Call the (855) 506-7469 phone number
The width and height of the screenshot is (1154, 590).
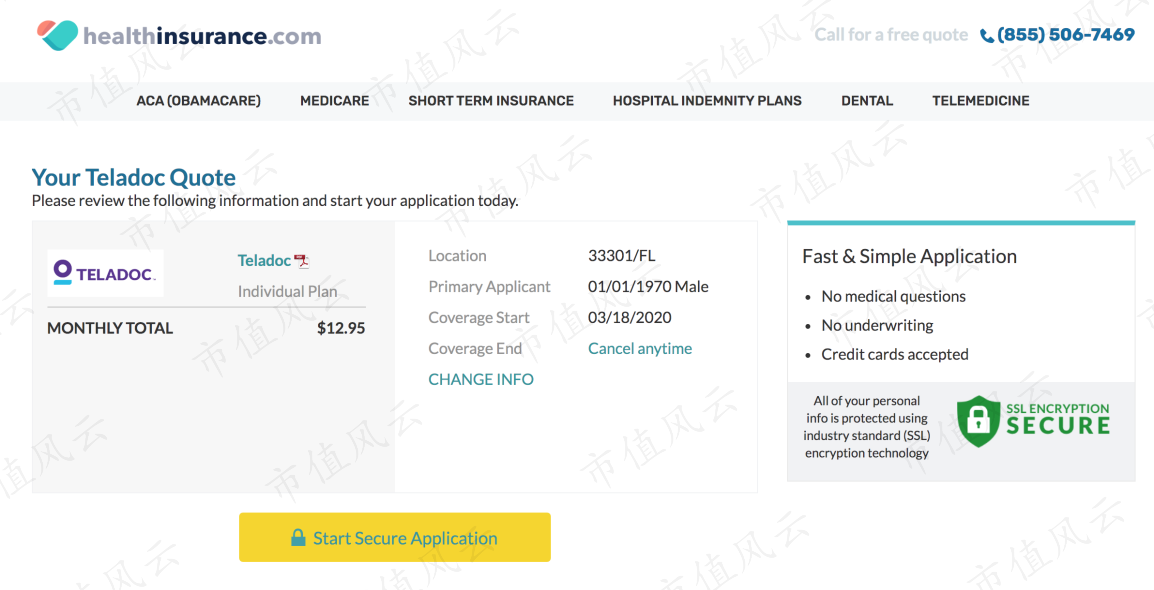(x=1066, y=35)
